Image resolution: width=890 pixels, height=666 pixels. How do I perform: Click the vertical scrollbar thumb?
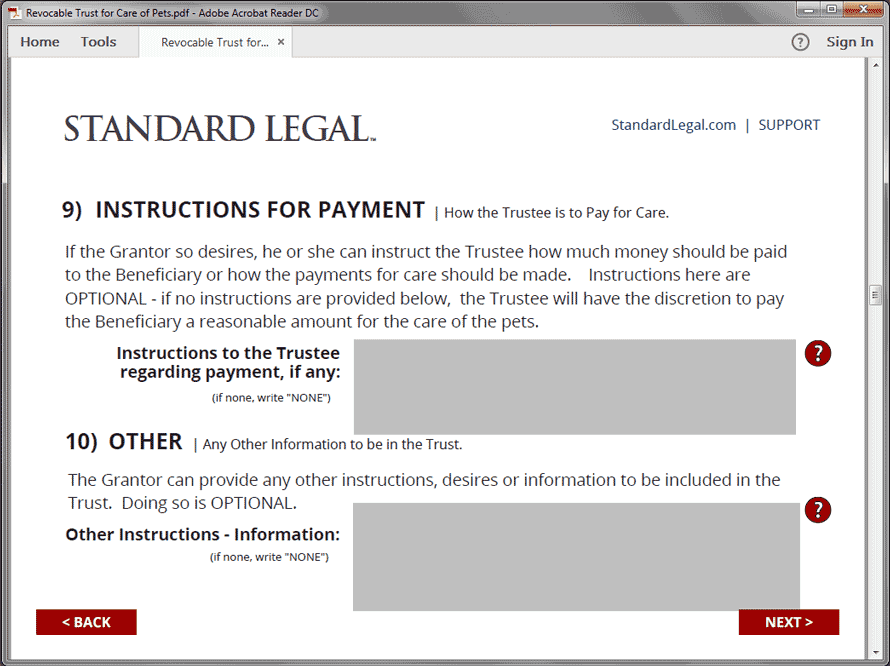pos(875,295)
